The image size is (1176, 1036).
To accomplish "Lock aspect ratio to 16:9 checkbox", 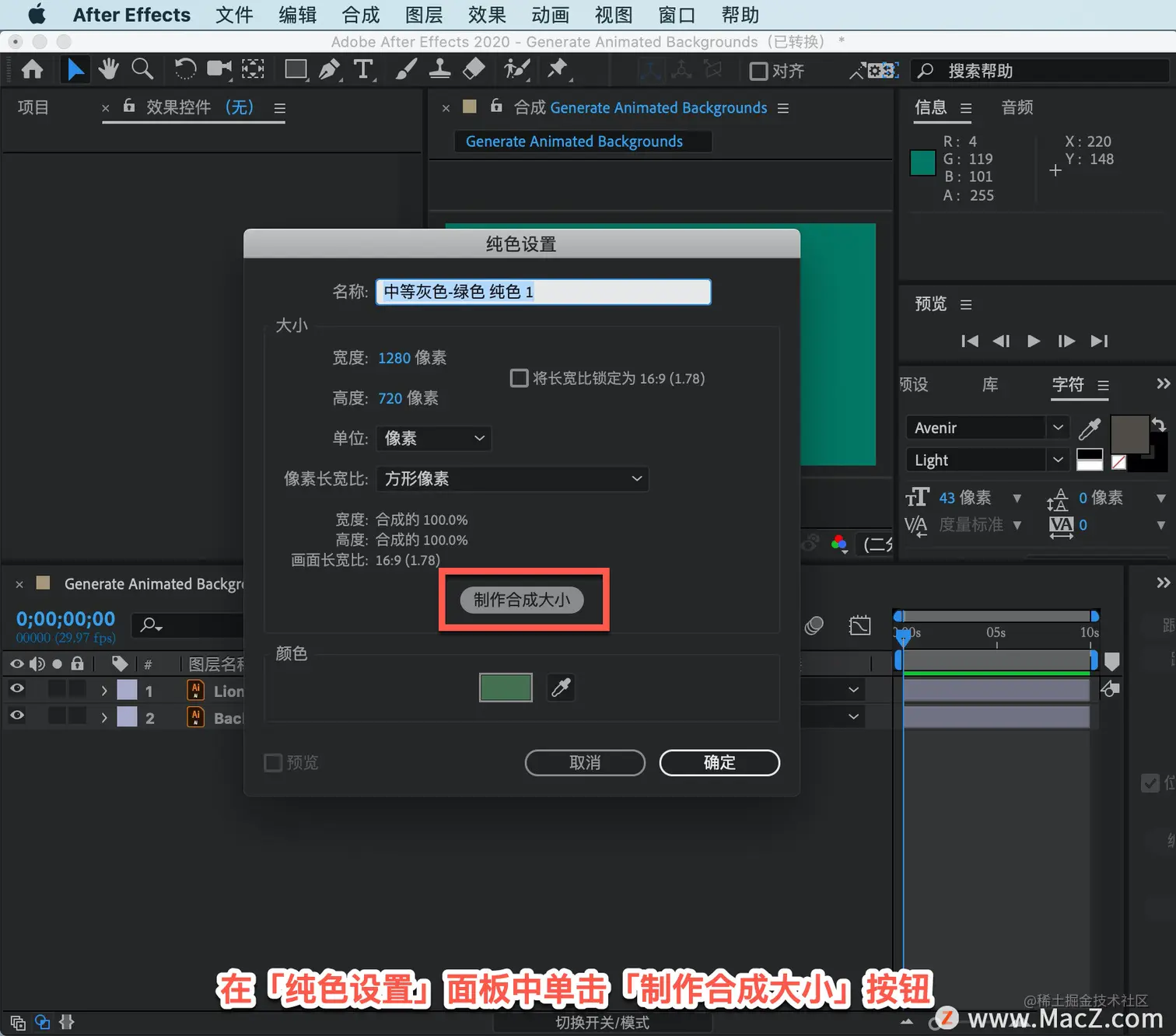I will tap(519, 379).
